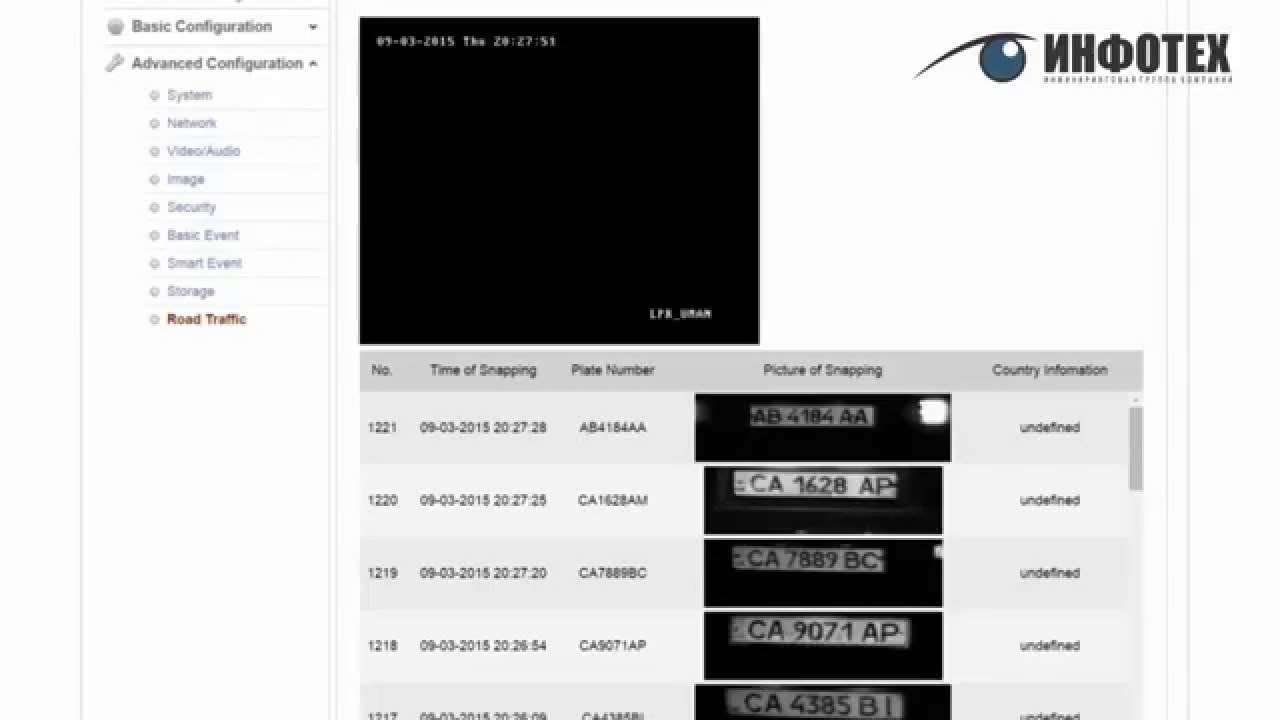The height and width of the screenshot is (720, 1280).
Task: Click the Time of Snapping column header
Action: (483, 370)
